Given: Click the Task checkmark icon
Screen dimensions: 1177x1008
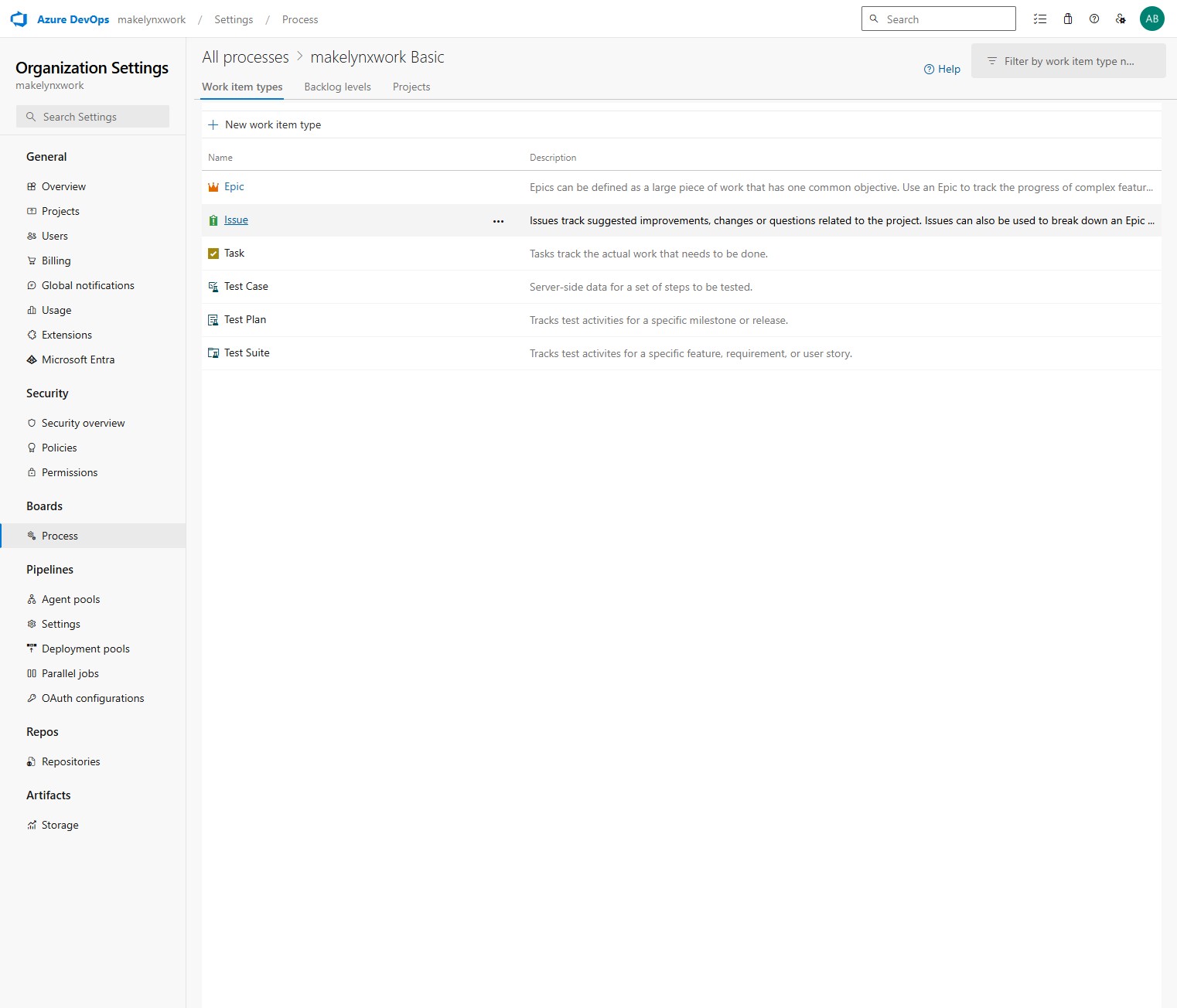Looking at the screenshot, I should [213, 254].
